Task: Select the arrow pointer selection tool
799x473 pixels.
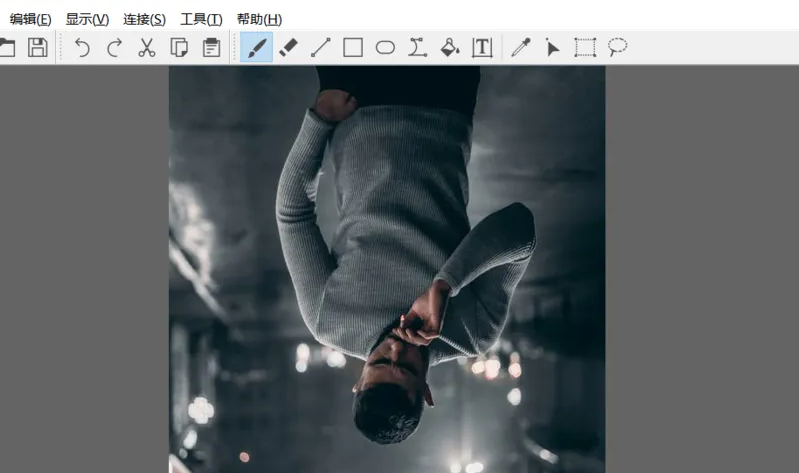Action: coord(552,47)
